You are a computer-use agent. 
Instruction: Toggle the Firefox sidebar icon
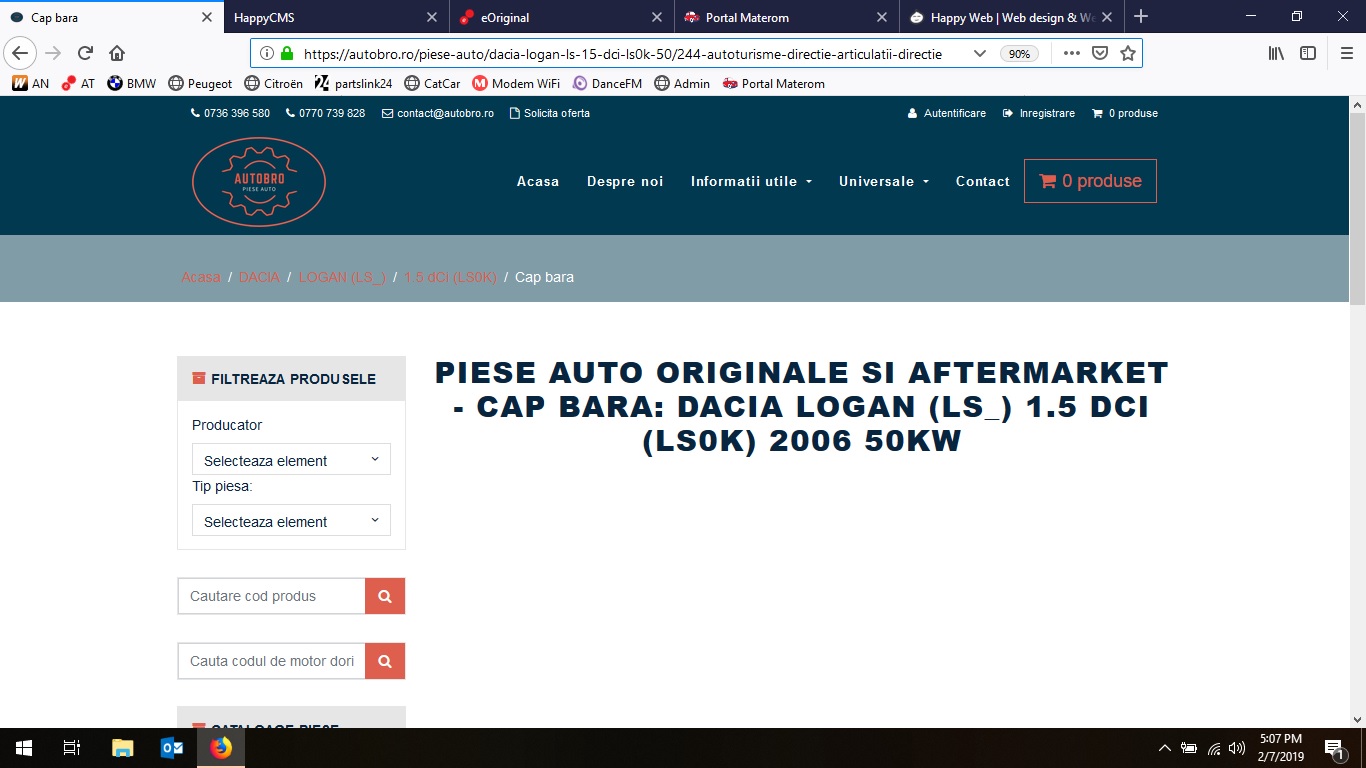point(1308,53)
